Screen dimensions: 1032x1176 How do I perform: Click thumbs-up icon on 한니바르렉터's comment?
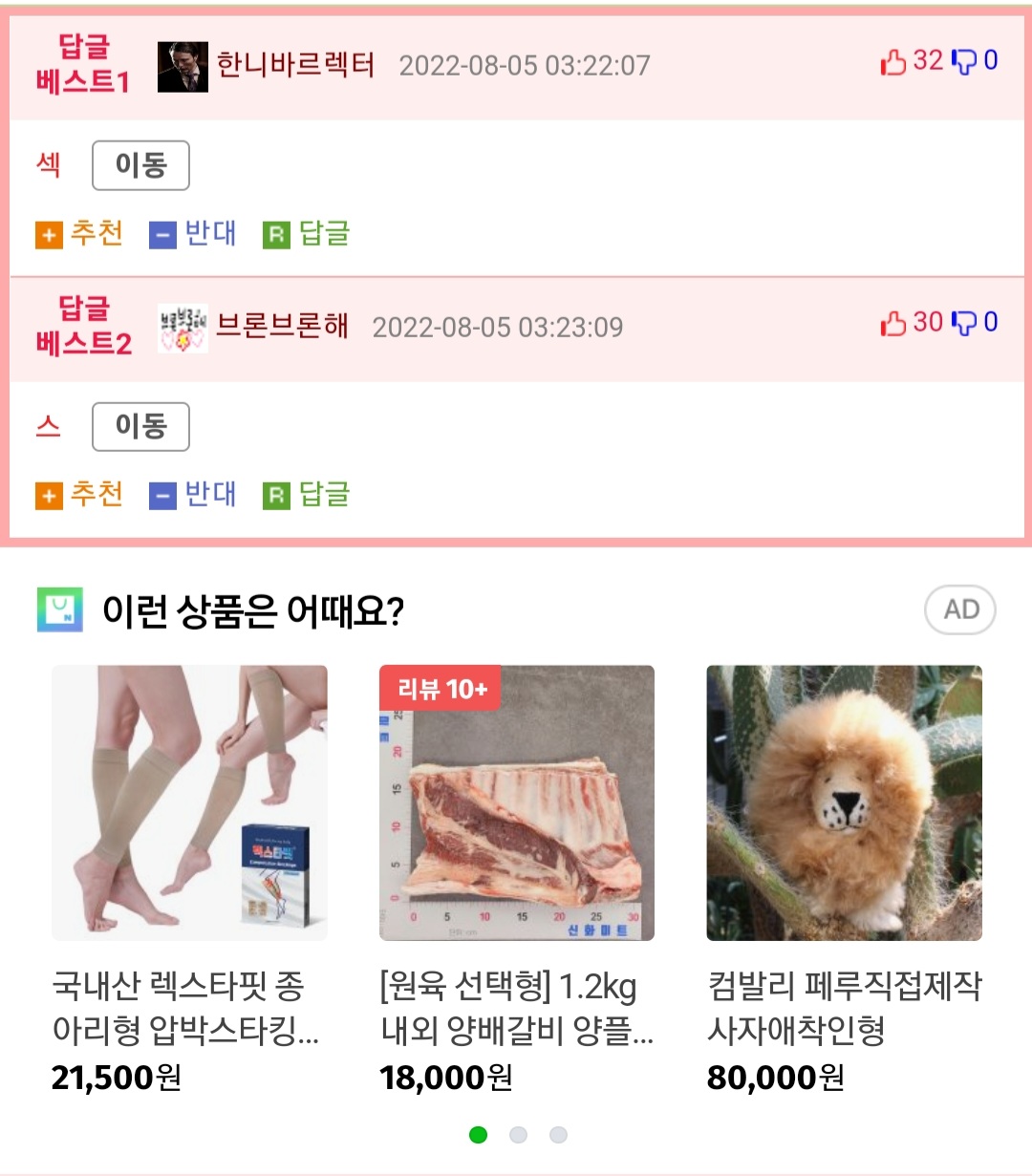pyautogui.click(x=892, y=62)
